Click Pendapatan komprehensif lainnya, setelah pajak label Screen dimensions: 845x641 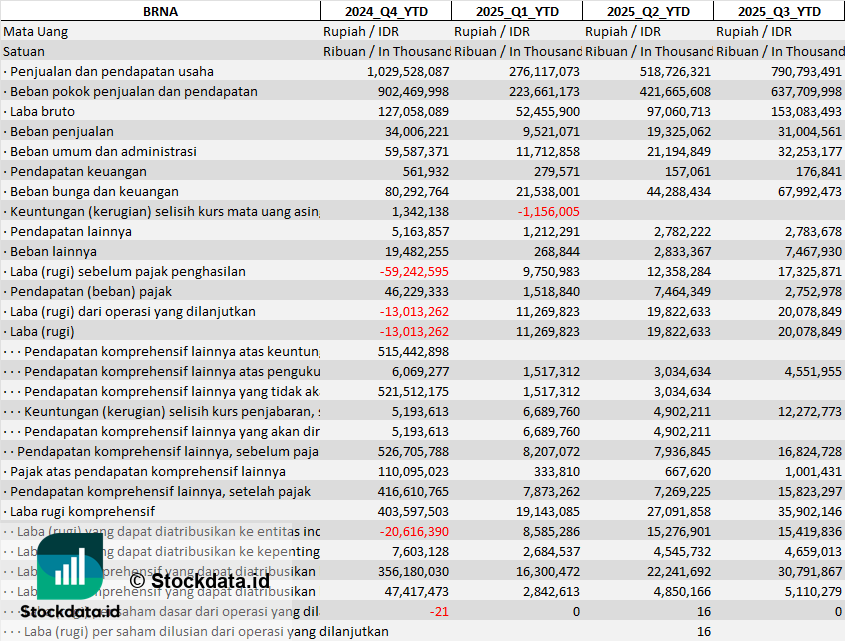[x=160, y=491]
